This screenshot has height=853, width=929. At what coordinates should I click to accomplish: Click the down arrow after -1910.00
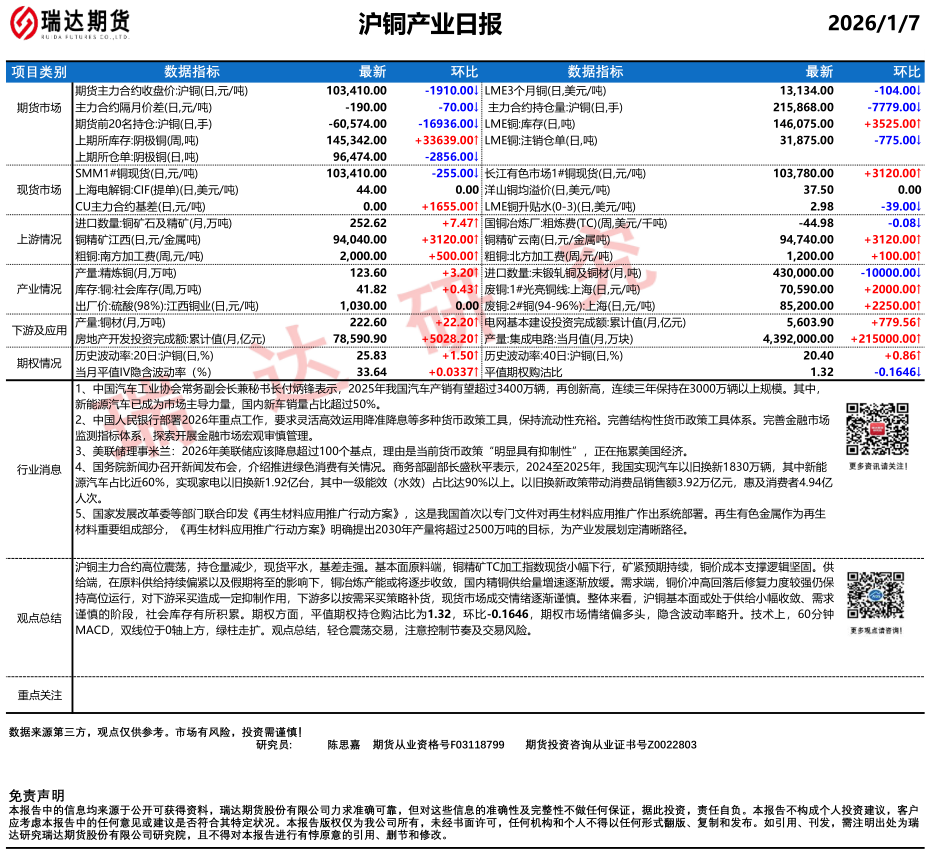click(x=476, y=90)
